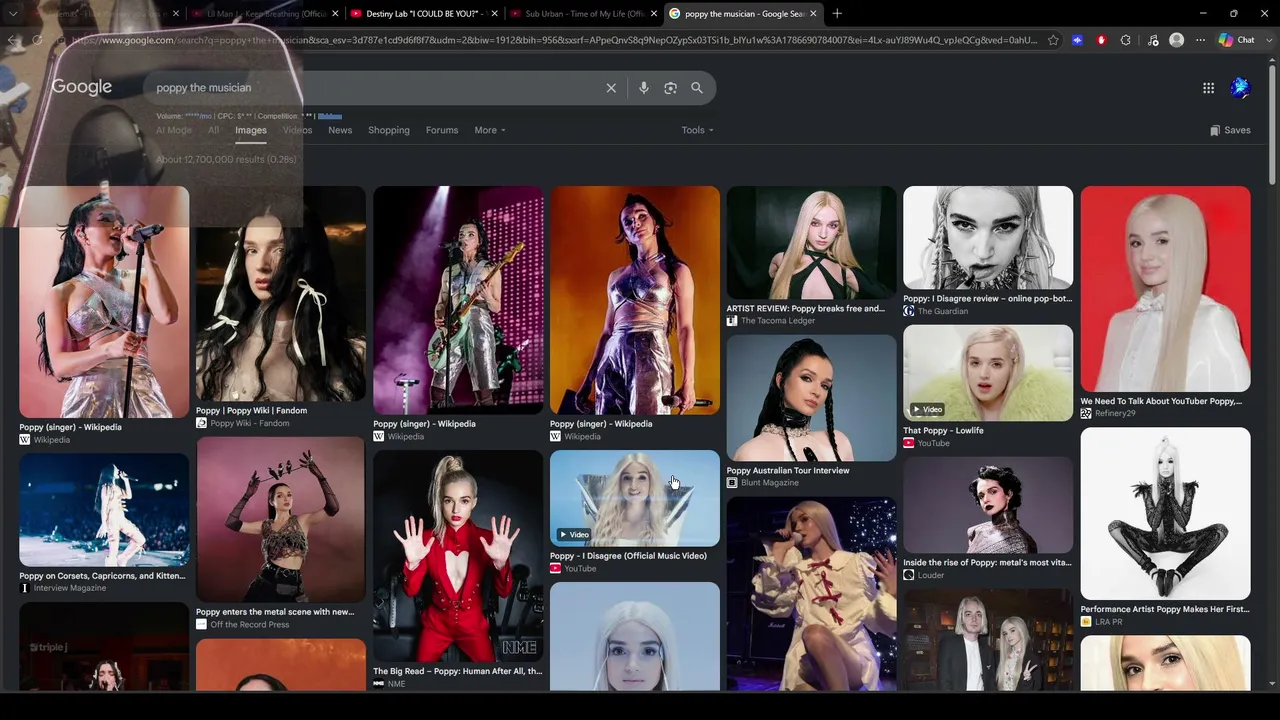This screenshot has width=1280, height=720.
Task: Open 'Performance Artist Poppy Makes Her First' link
Action: (1165, 608)
